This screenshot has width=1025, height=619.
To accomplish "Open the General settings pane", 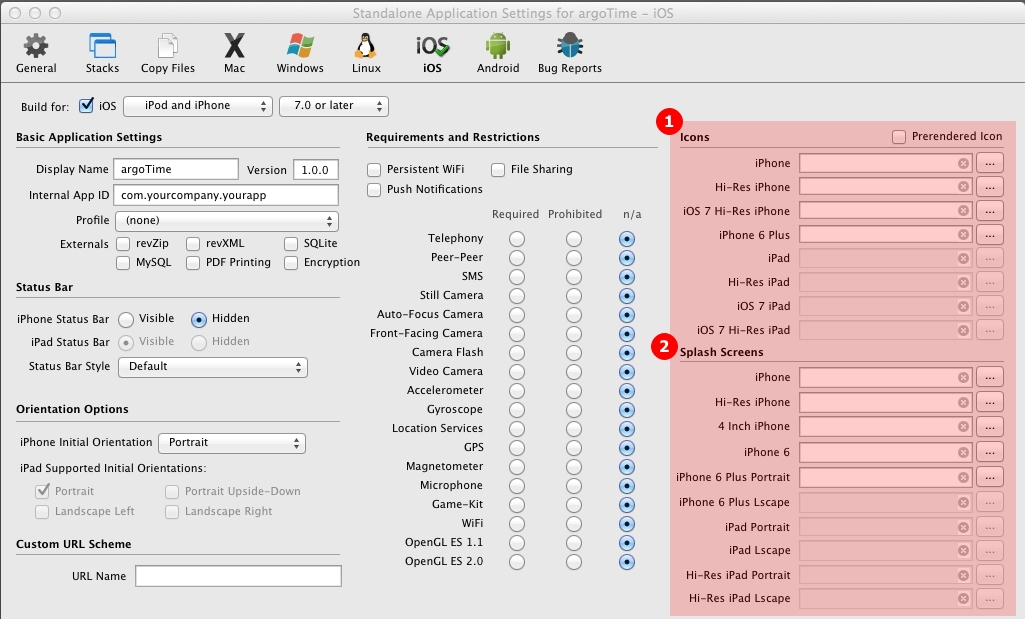I will point(36,54).
